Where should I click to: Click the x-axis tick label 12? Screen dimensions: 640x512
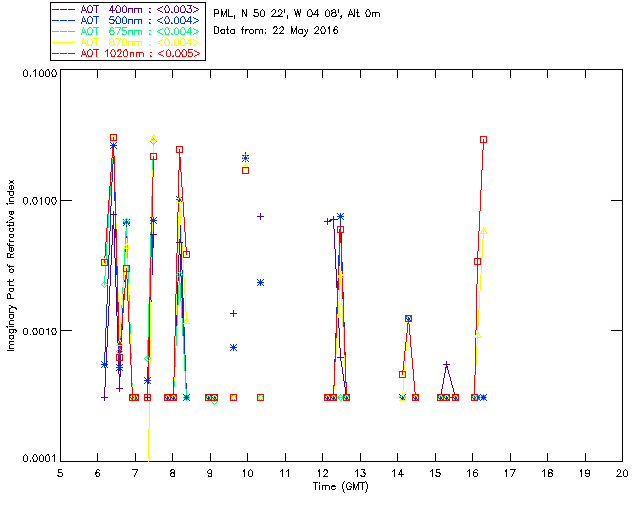coord(323,472)
